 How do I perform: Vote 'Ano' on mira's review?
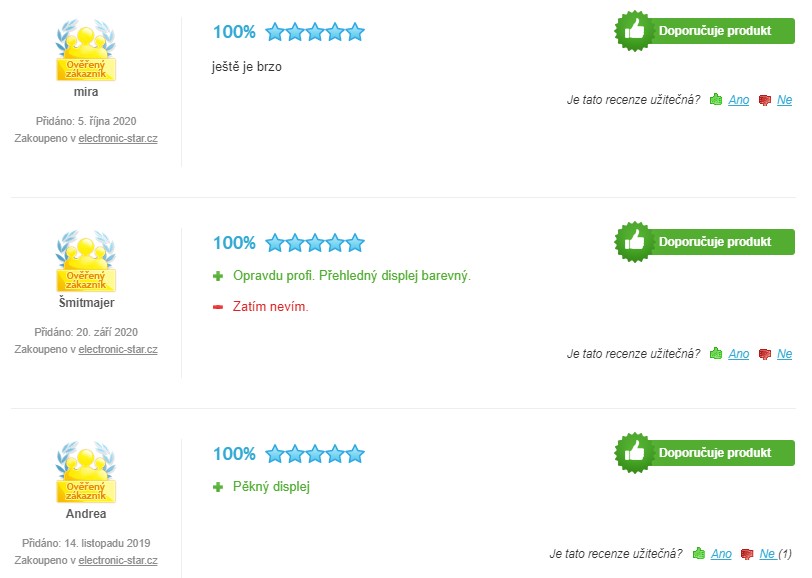coord(738,99)
